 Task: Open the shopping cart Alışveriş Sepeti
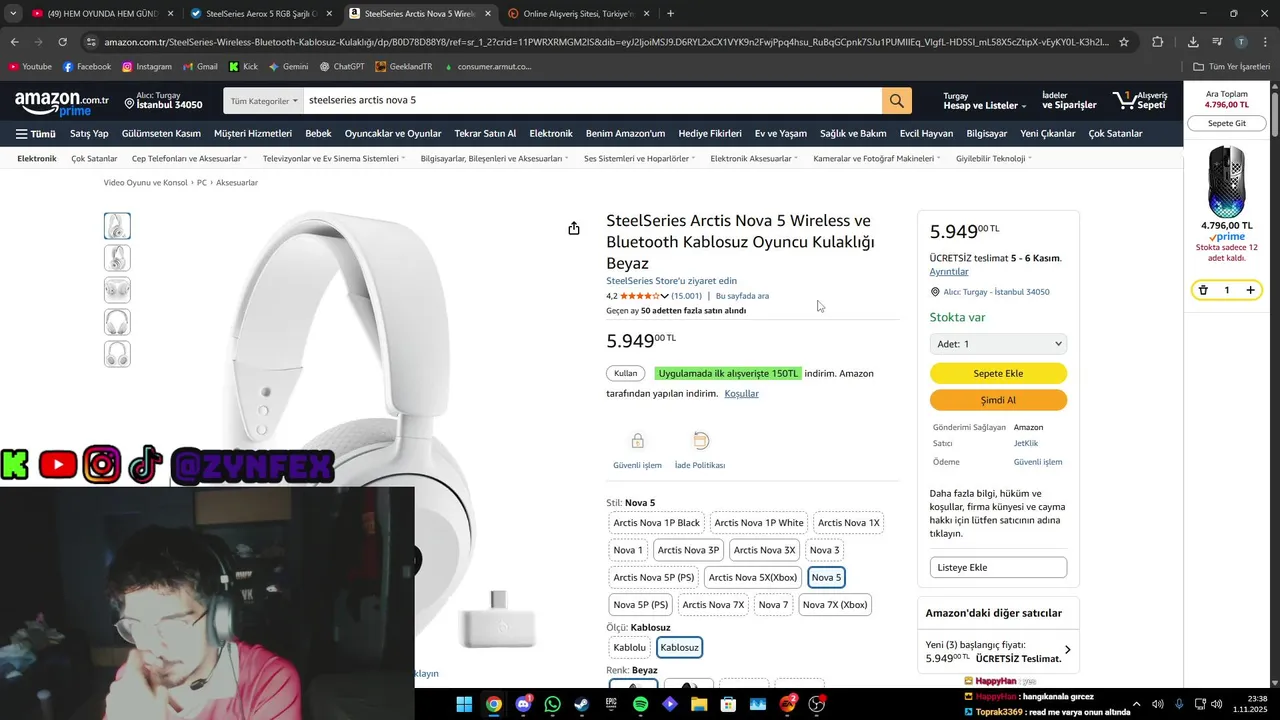pyautogui.click(x=1140, y=101)
